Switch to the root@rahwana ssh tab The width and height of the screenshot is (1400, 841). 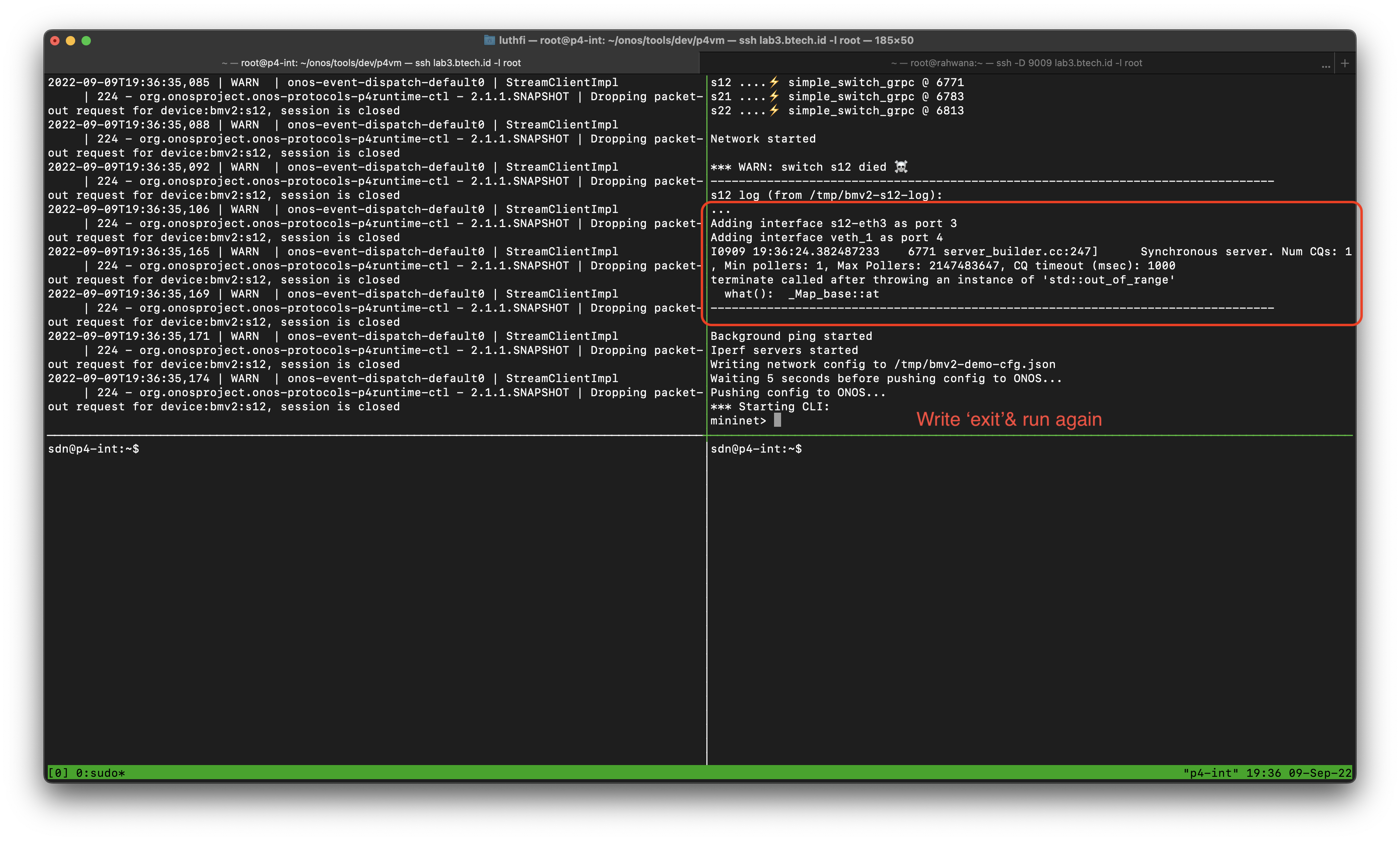coord(1016,63)
